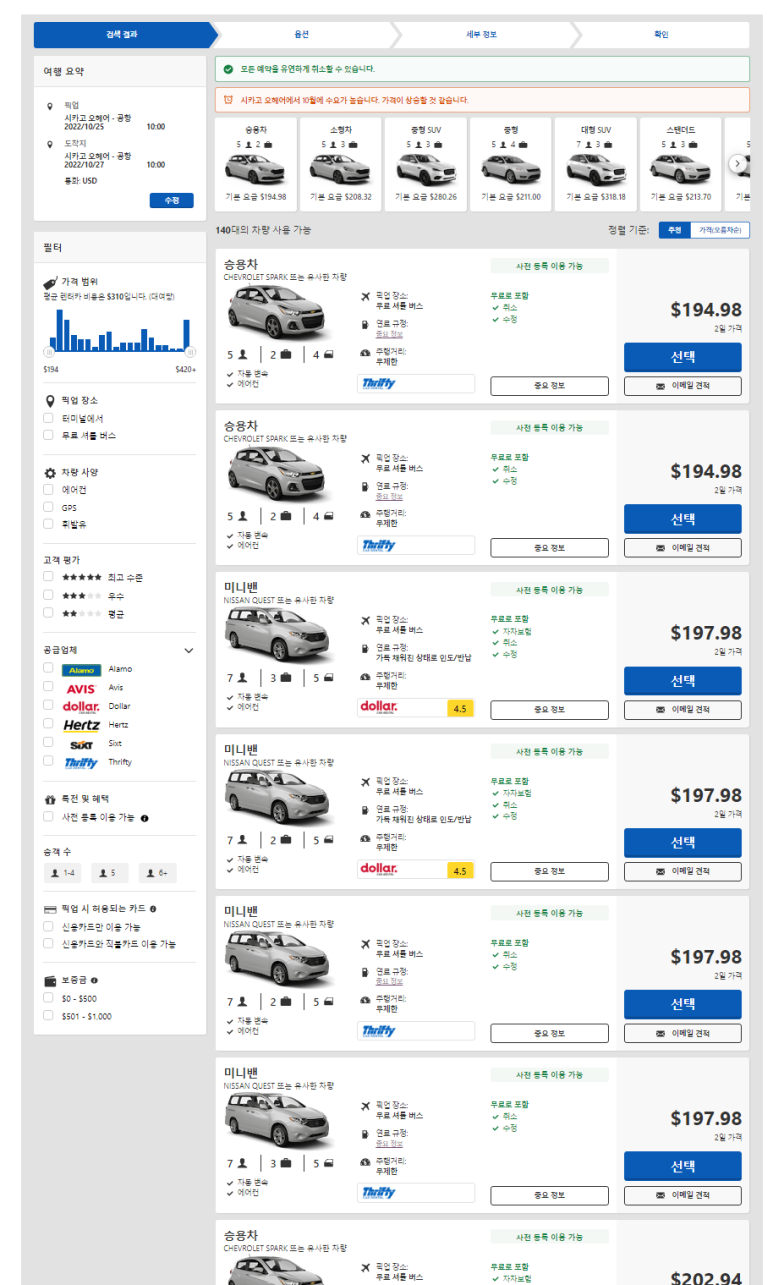The image size is (773, 1285).
Task: Click the envelope icon on topmost 이메일 견적 button
Action: pyautogui.click(x=660, y=386)
